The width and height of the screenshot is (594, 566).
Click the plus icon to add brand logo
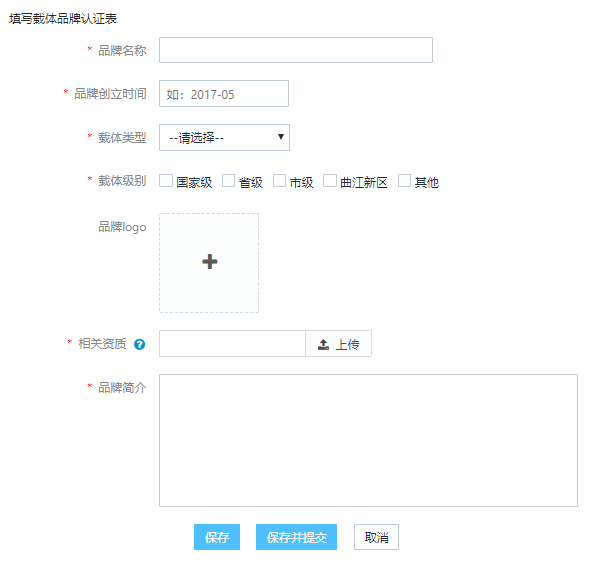[209, 262]
